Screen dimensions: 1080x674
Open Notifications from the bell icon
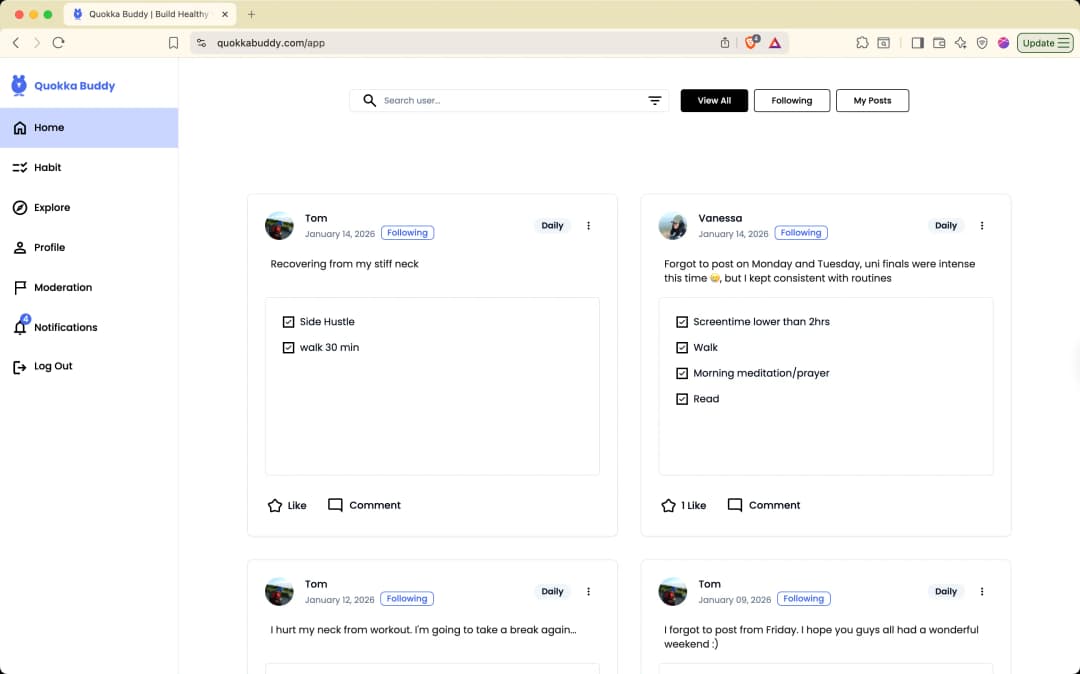tap(20, 327)
